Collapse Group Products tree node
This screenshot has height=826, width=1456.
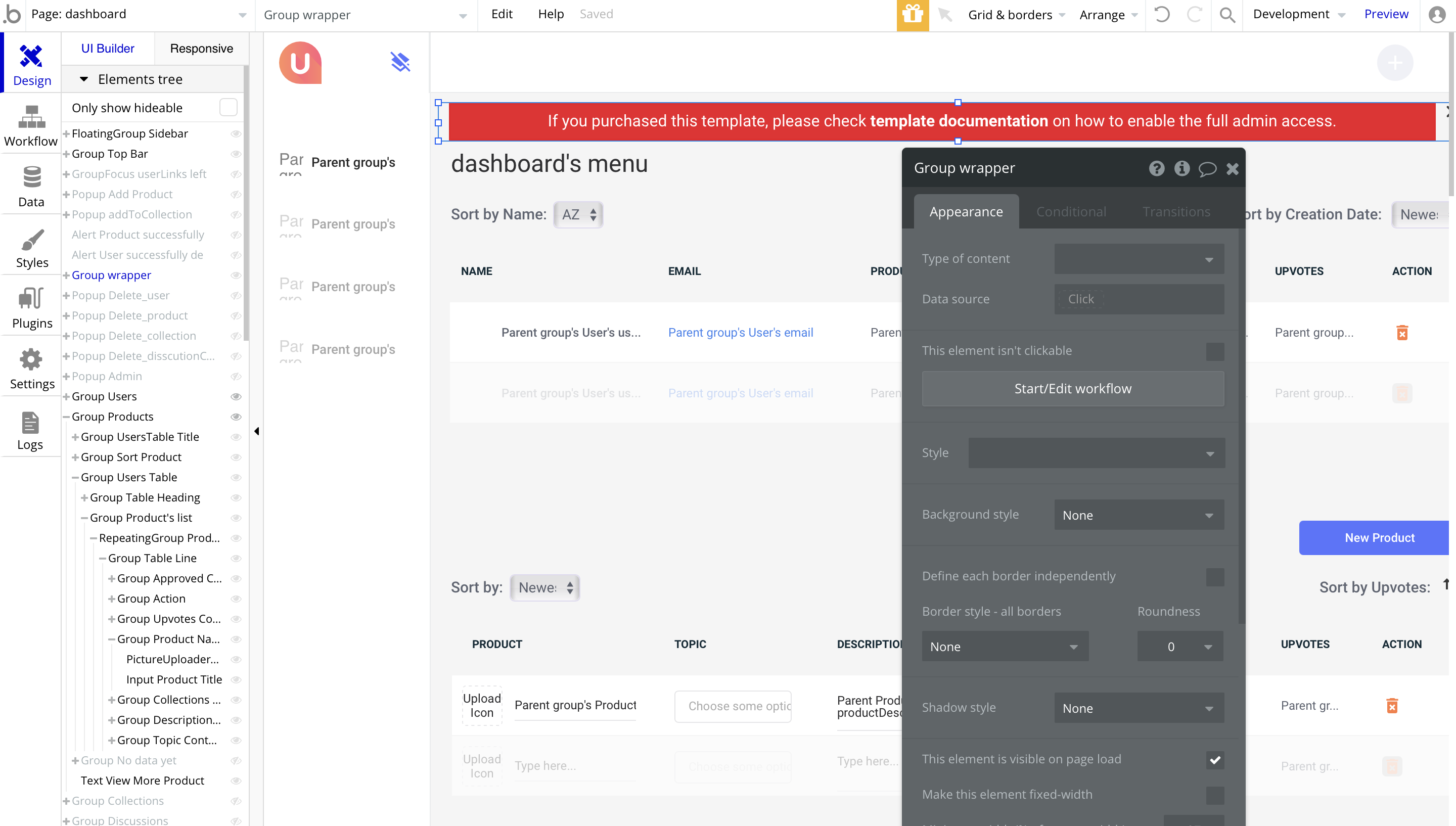coord(66,417)
